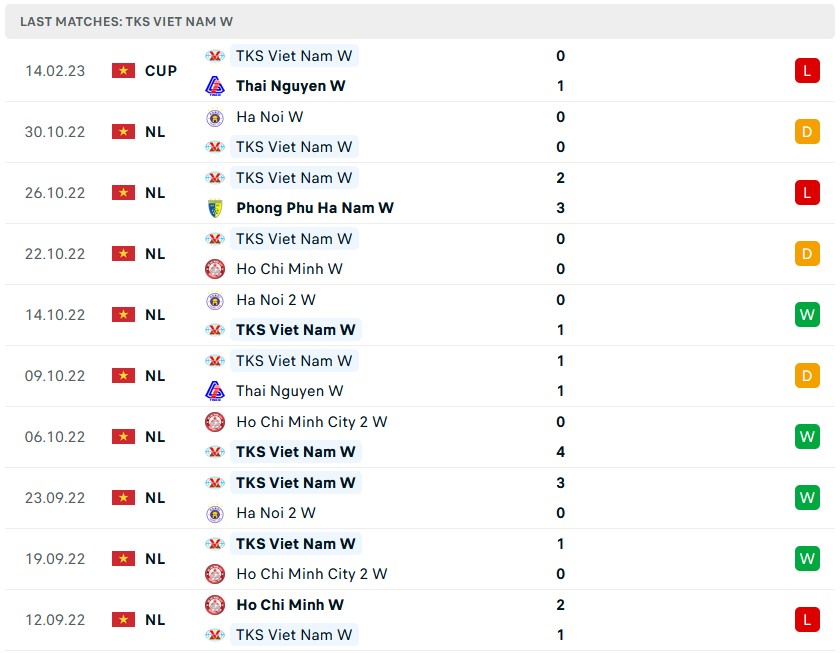Click the TKS Viet Nam W club logo
The width and height of the screenshot is (840, 653).
[215, 56]
